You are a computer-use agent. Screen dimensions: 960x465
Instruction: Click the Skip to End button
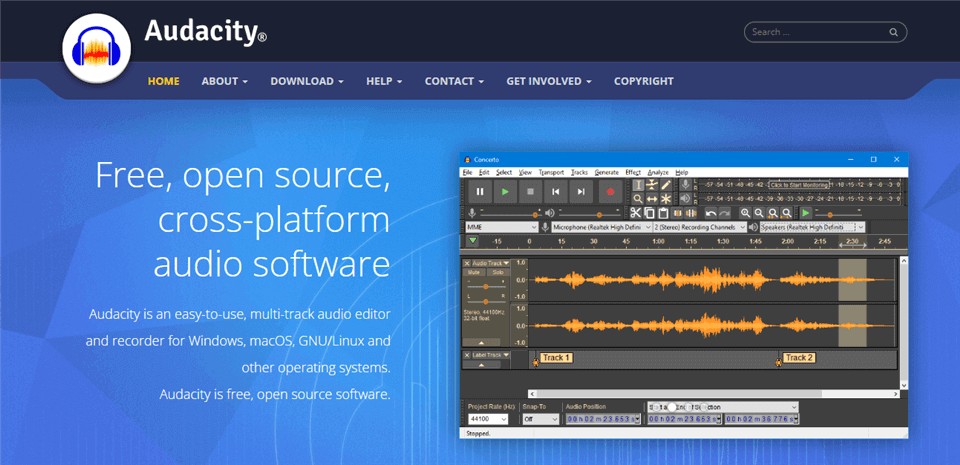581,192
